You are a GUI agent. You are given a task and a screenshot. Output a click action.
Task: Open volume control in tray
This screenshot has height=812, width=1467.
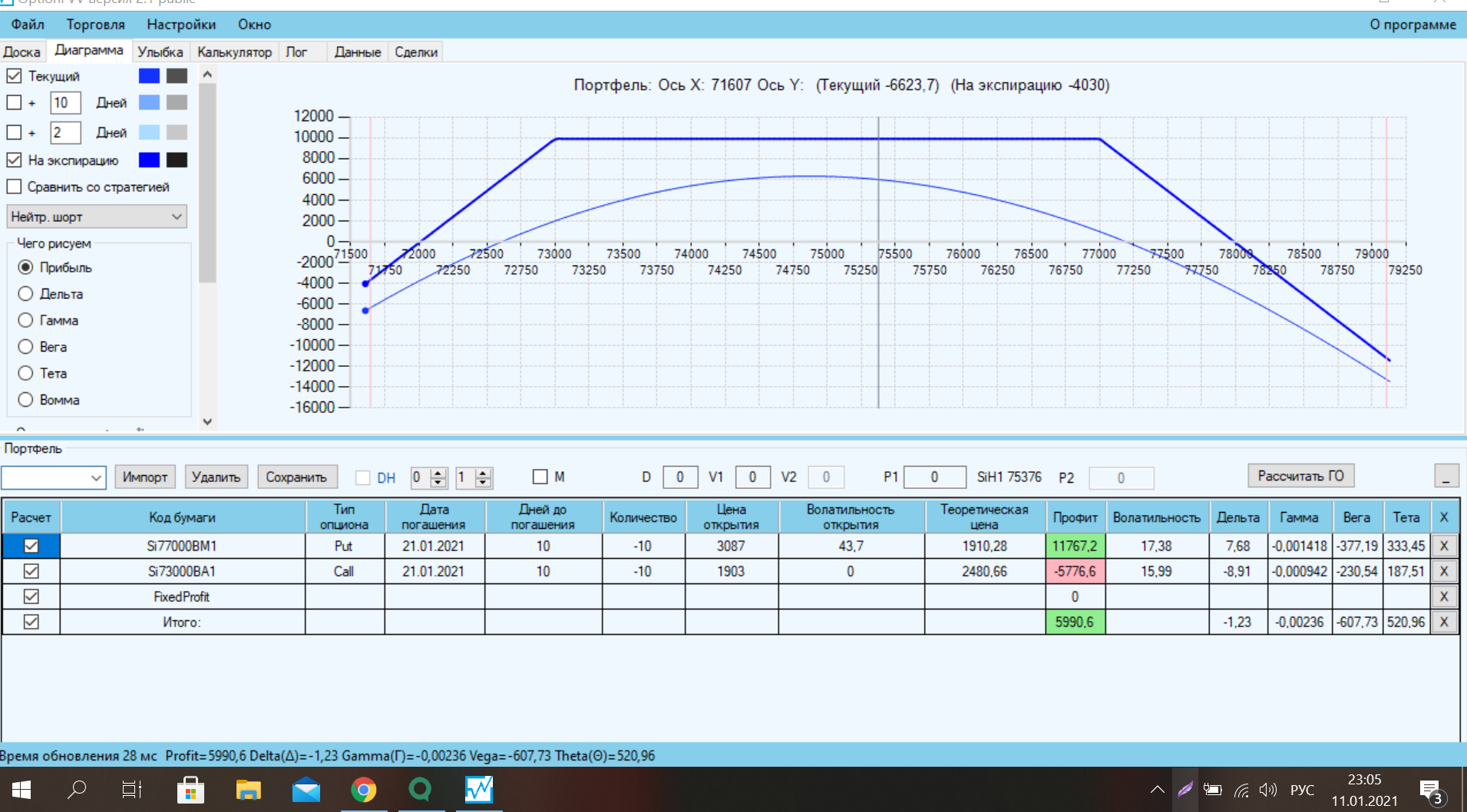point(1268,789)
